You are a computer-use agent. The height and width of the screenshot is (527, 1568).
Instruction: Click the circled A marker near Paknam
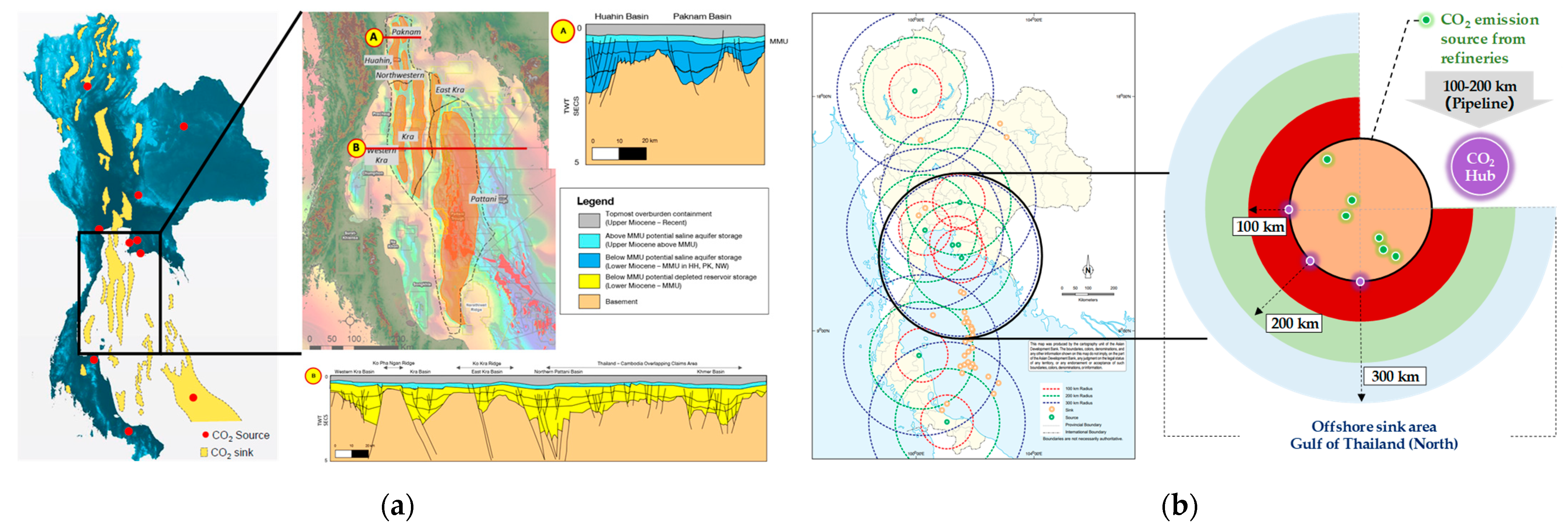(373, 38)
